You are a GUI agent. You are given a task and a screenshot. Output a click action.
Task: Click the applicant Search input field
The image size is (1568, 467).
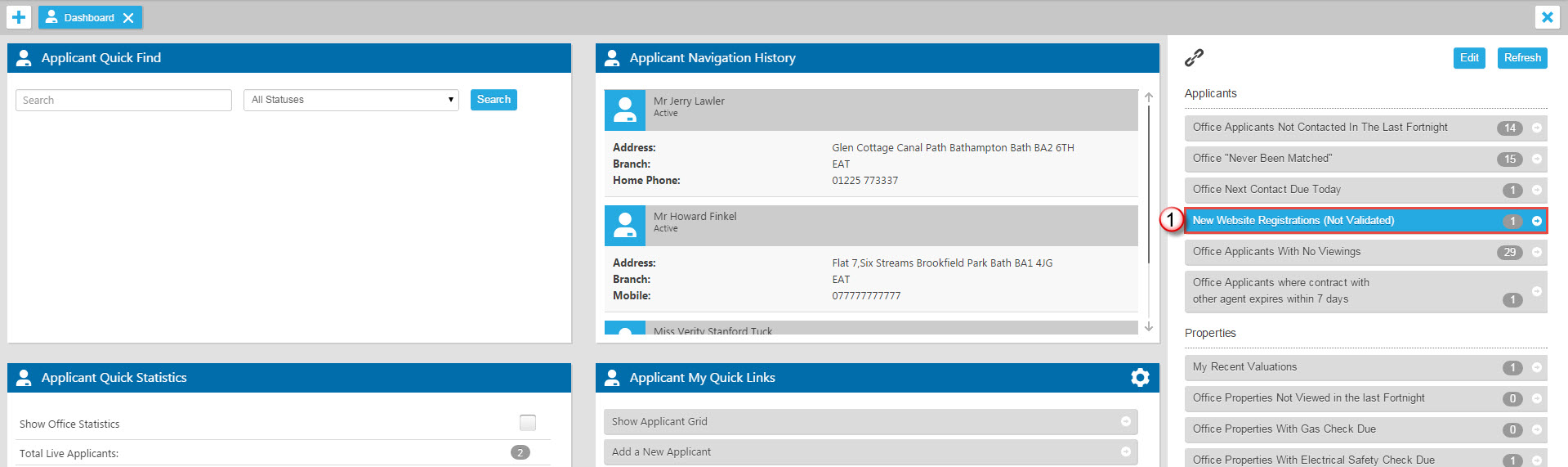click(123, 101)
